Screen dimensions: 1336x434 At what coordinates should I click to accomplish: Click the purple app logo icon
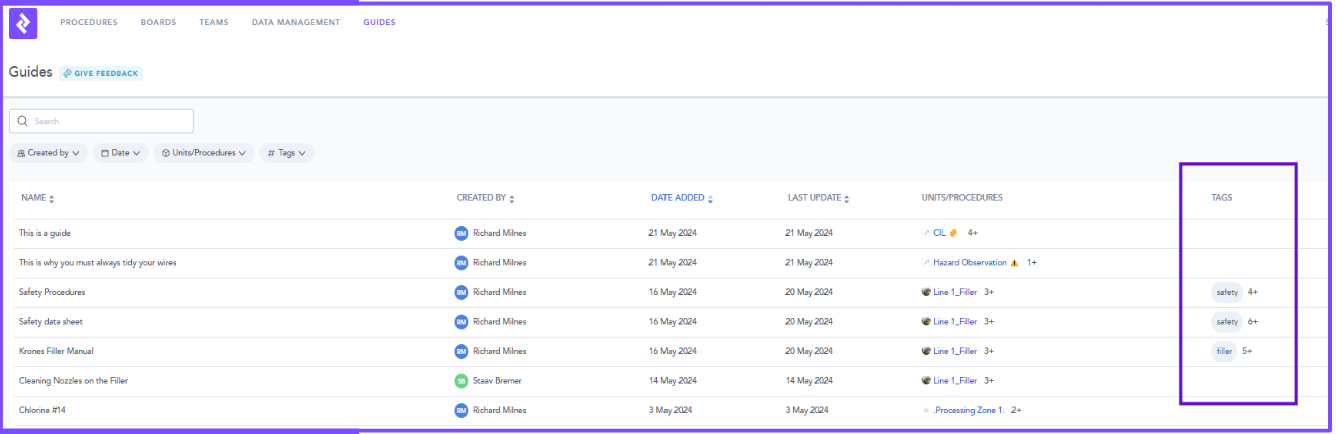pyautogui.click(x=23, y=22)
